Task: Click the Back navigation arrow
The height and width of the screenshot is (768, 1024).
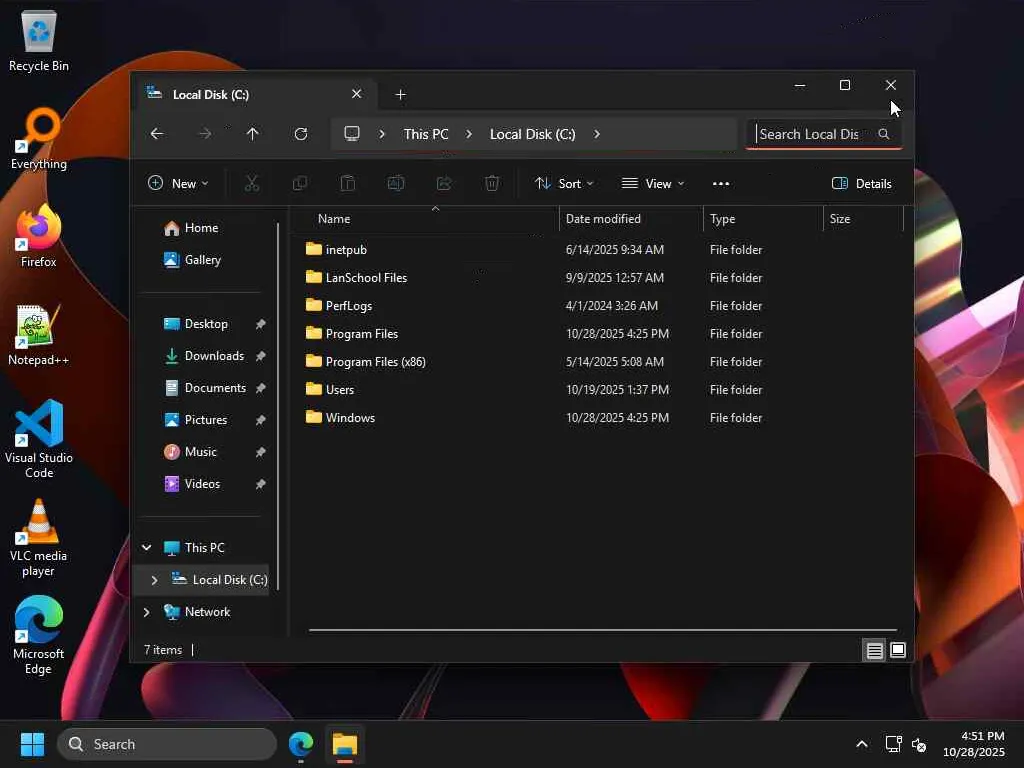Action: 157,134
